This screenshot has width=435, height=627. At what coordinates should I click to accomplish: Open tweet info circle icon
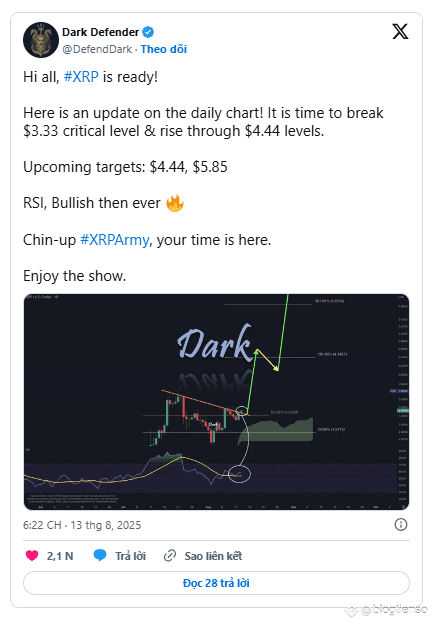tap(401, 524)
